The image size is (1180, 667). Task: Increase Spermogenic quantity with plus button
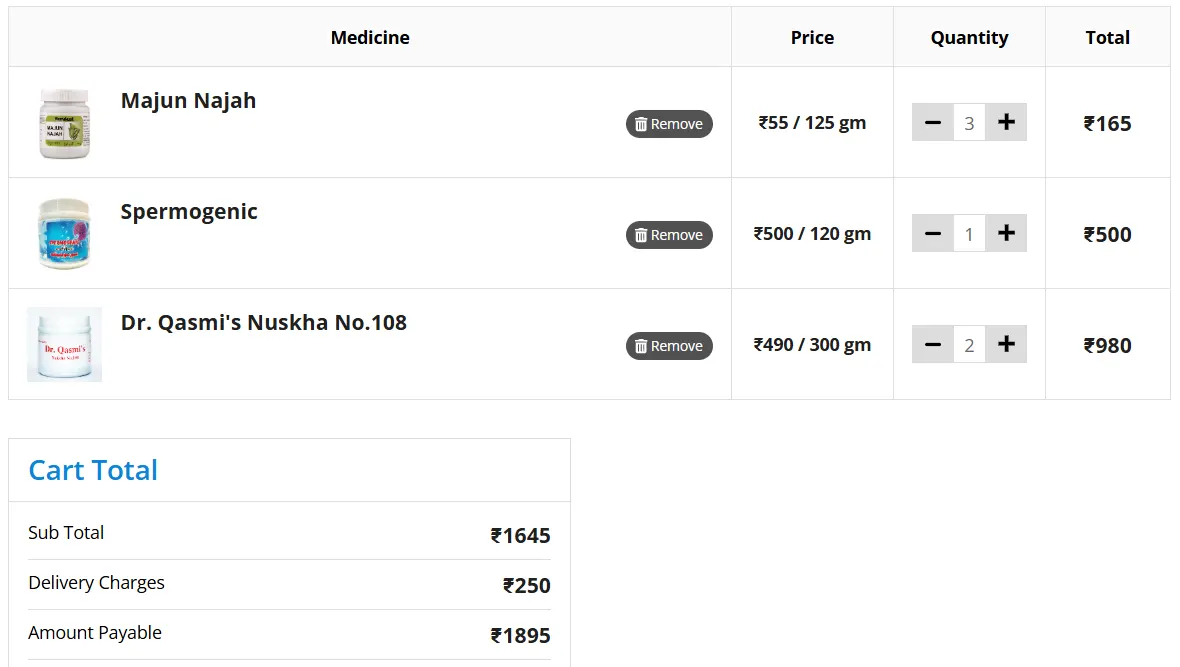point(1006,233)
